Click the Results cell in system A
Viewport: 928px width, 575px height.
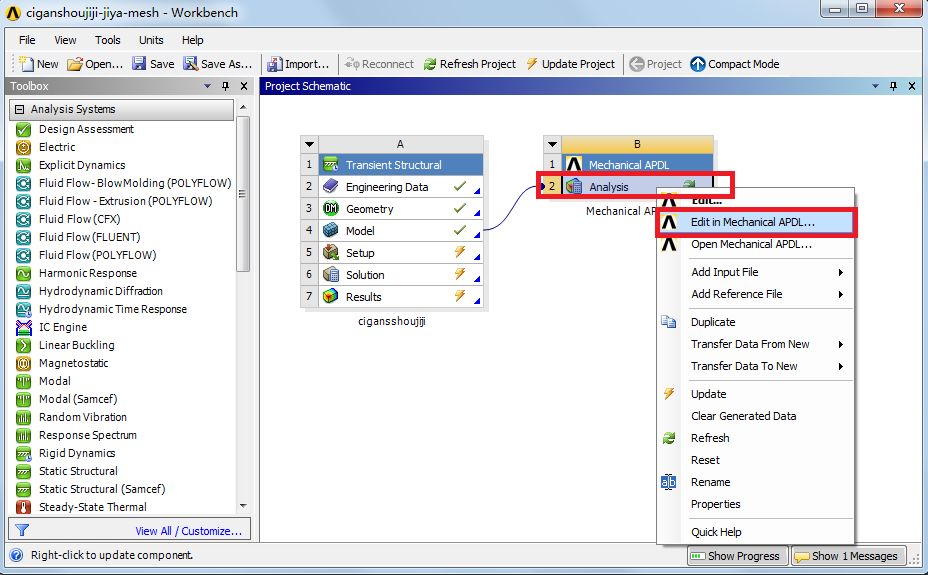[x=401, y=296]
